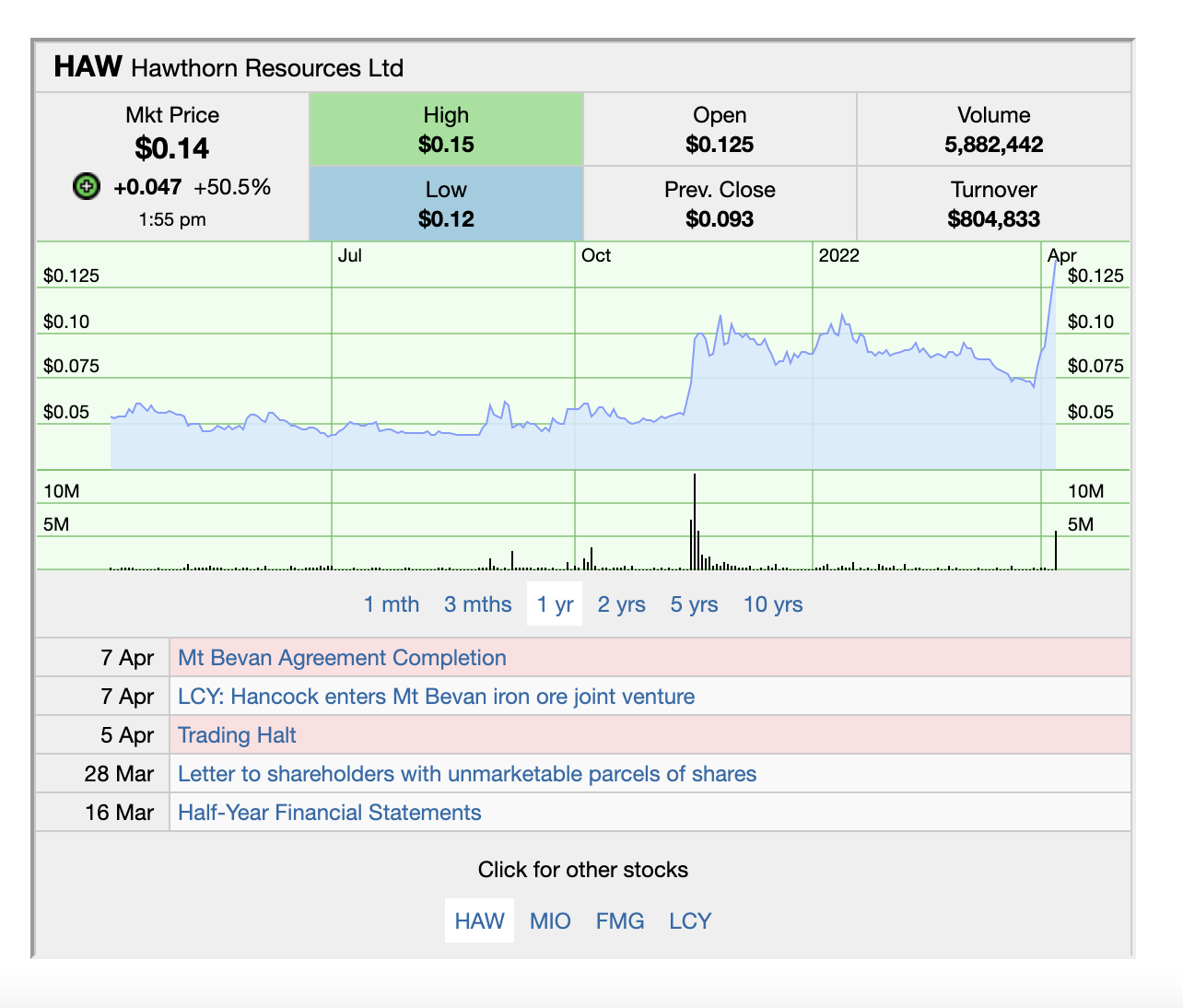Click the Prev. Close $0.093 cell
This screenshot has width=1183, height=1008.
[x=720, y=204]
